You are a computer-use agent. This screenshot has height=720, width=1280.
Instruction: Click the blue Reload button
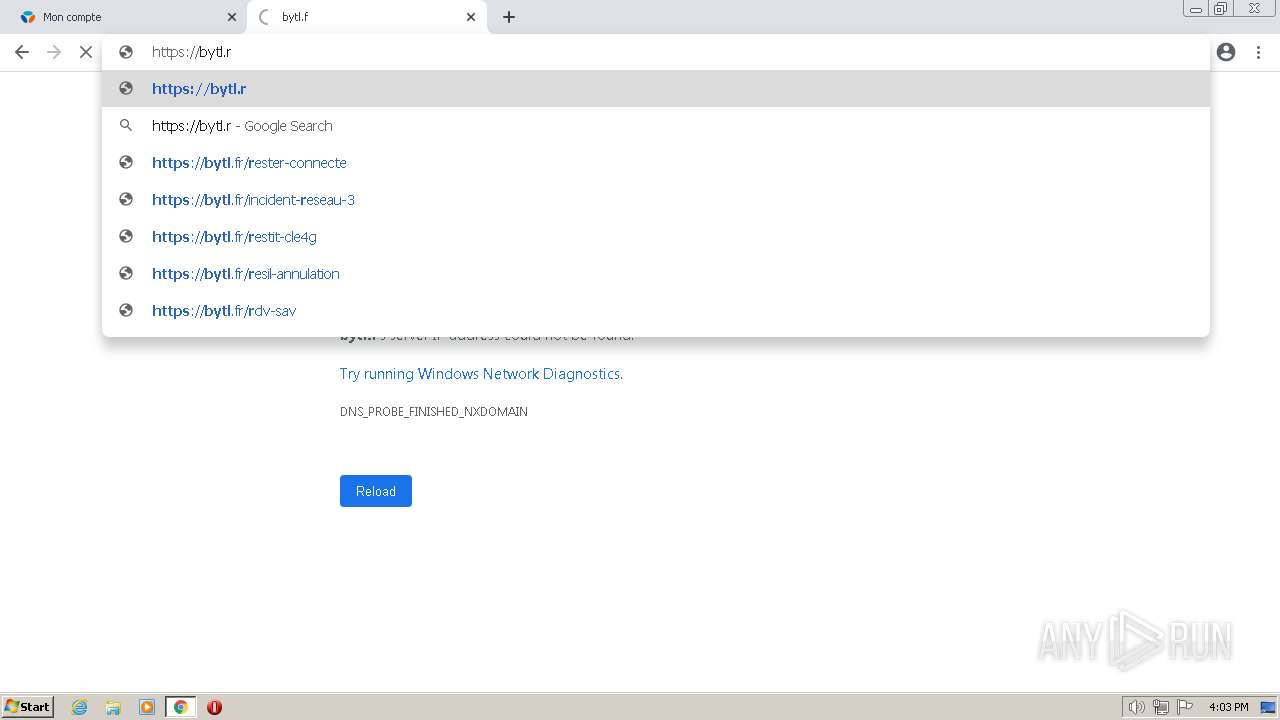(x=376, y=491)
